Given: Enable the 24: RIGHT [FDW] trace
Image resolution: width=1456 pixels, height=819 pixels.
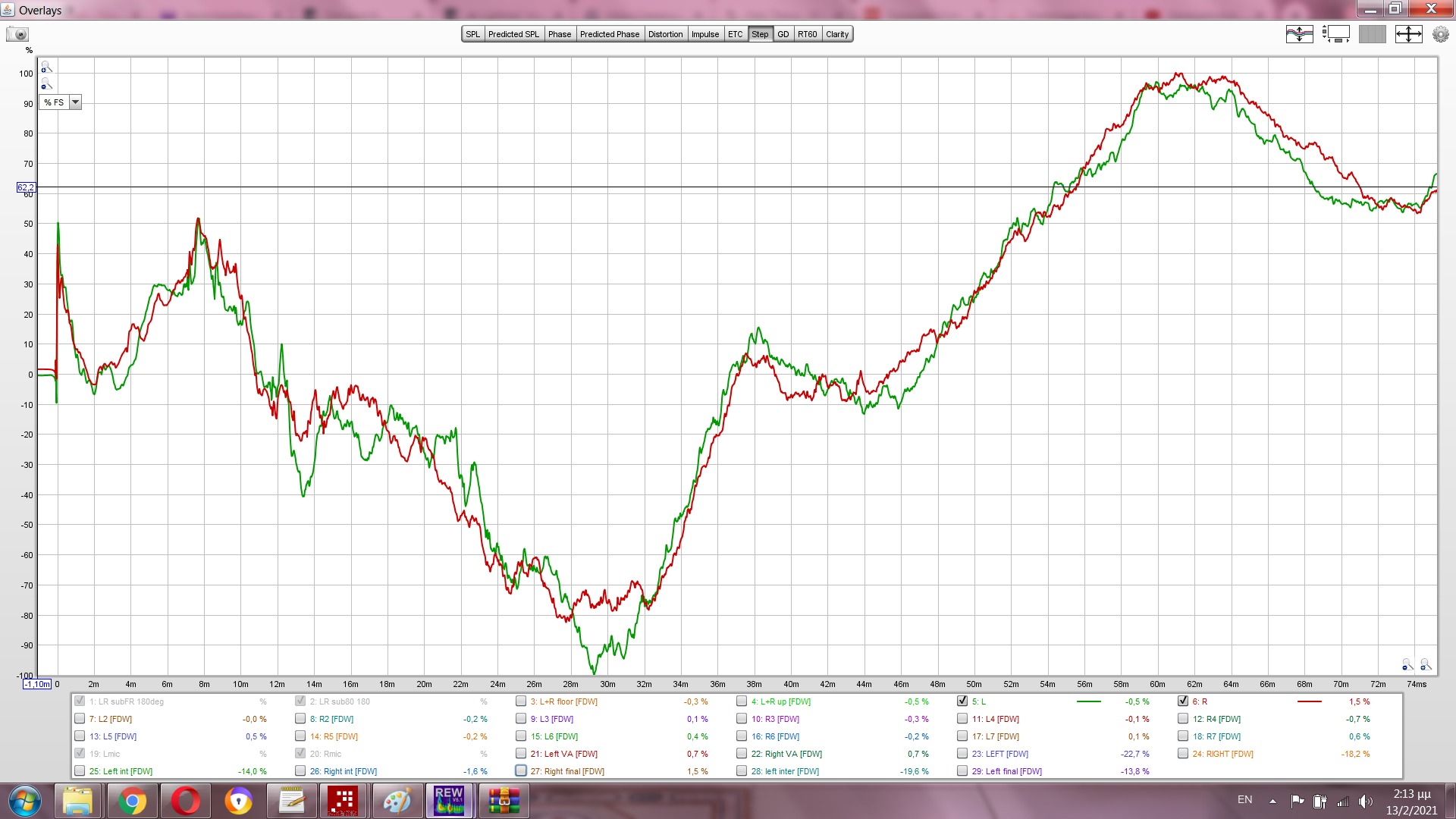Looking at the screenshot, I should [1183, 754].
